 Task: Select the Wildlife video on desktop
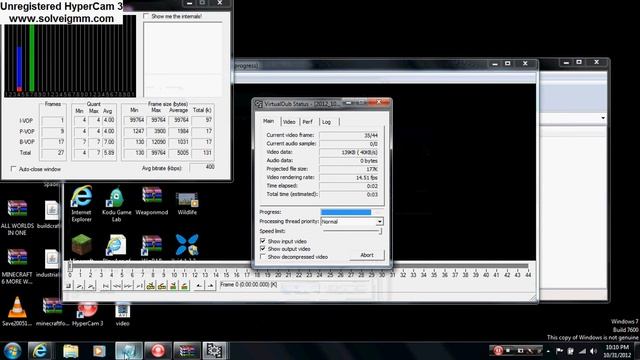pyautogui.click(x=187, y=203)
